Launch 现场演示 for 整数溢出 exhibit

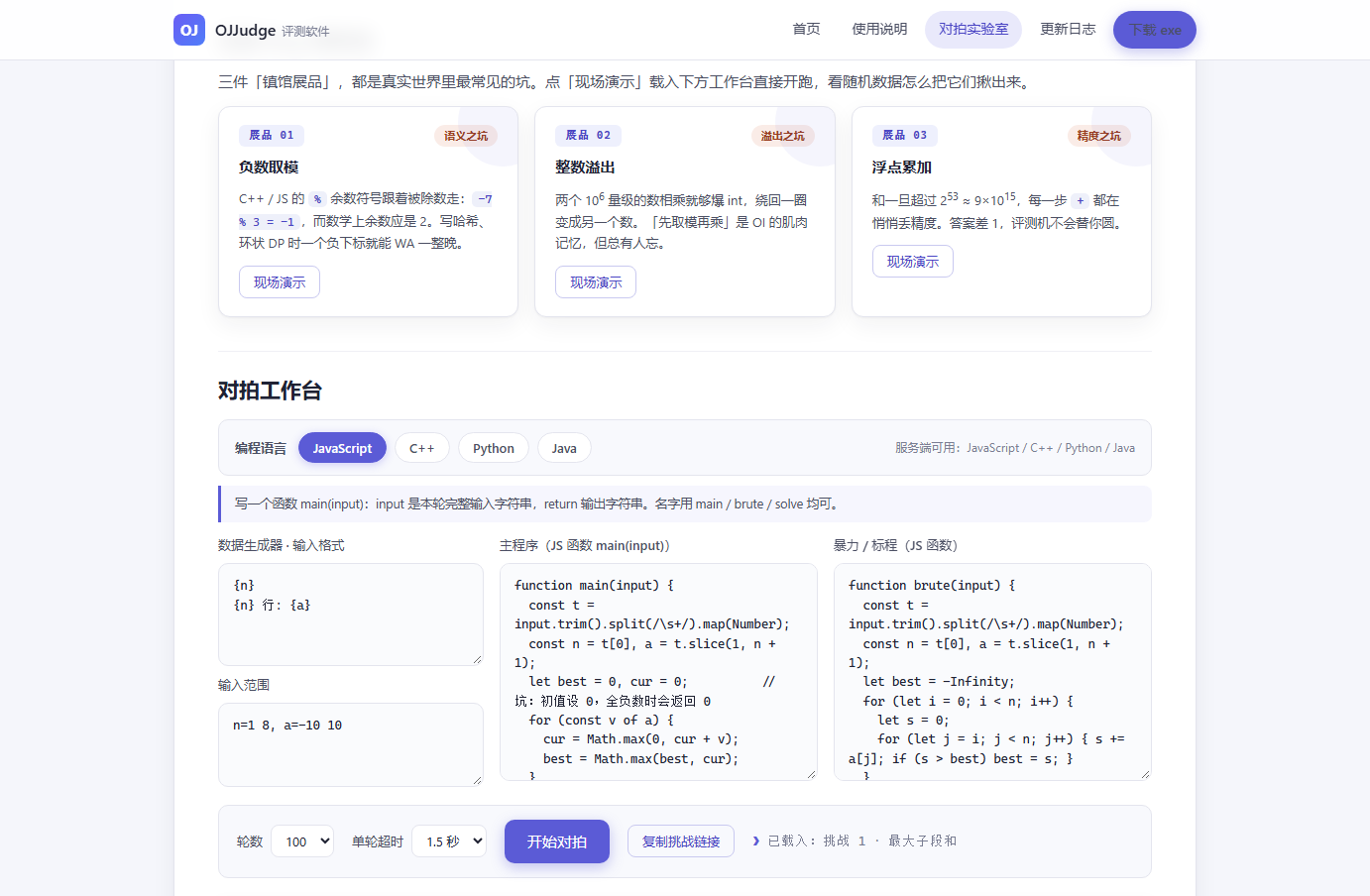pos(596,282)
